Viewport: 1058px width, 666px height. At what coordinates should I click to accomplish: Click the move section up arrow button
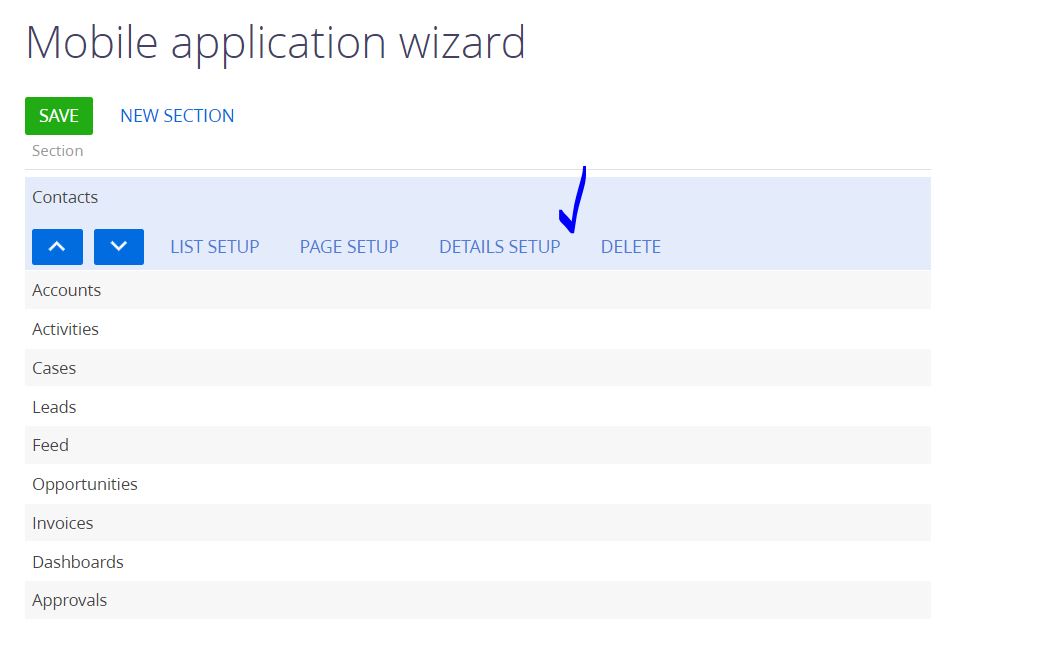[x=57, y=247]
